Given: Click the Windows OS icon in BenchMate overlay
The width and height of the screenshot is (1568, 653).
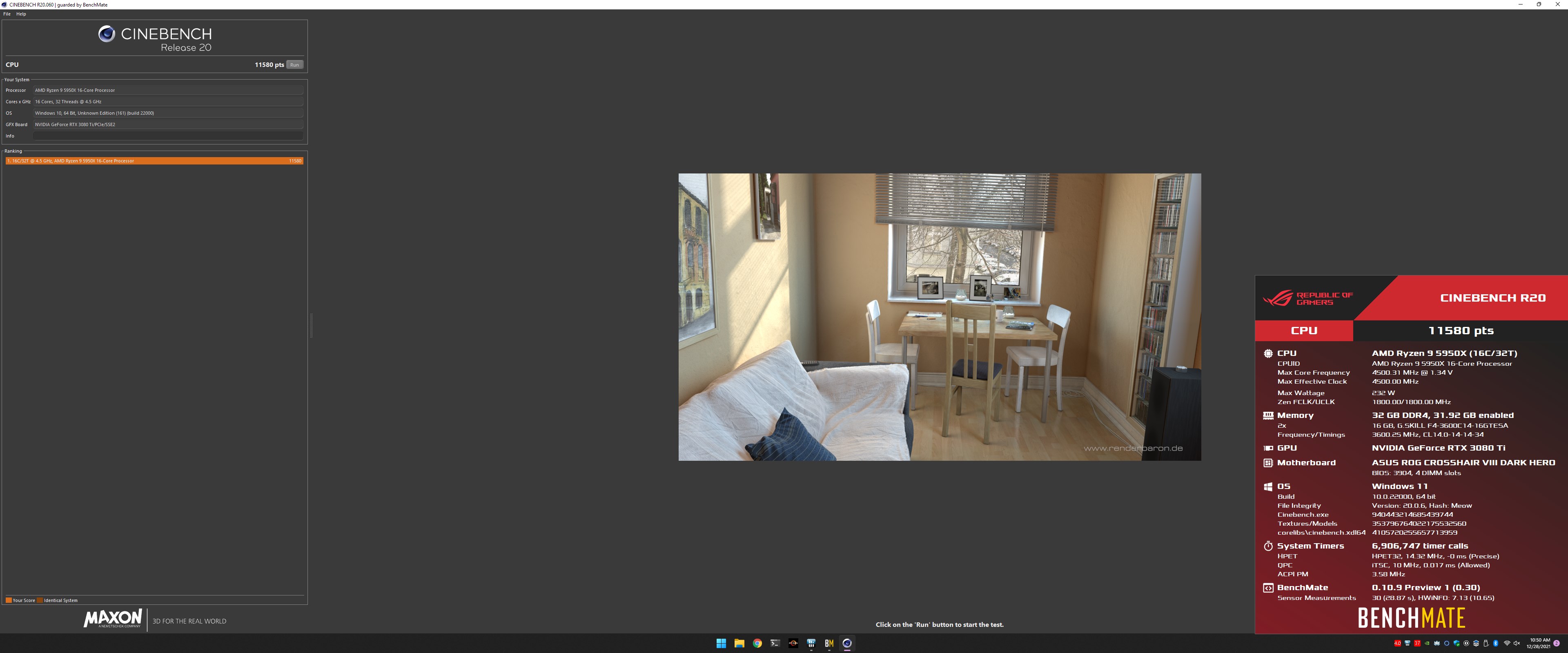Looking at the screenshot, I should tap(1268, 486).
